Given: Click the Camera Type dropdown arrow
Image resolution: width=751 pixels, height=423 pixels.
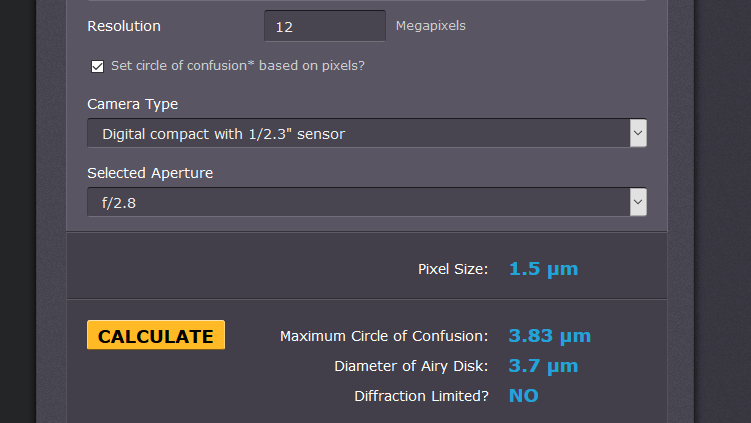Looking at the screenshot, I should [637, 133].
